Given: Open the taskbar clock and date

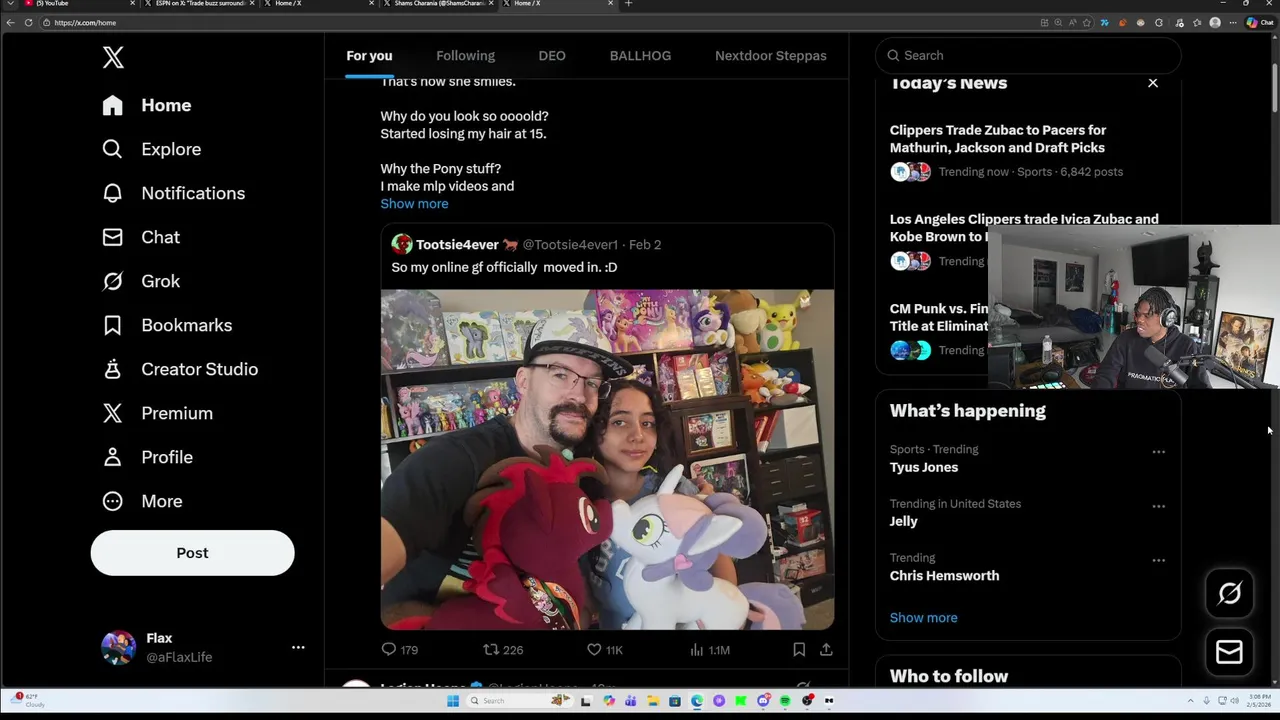Looking at the screenshot, I should pos(1258,701).
